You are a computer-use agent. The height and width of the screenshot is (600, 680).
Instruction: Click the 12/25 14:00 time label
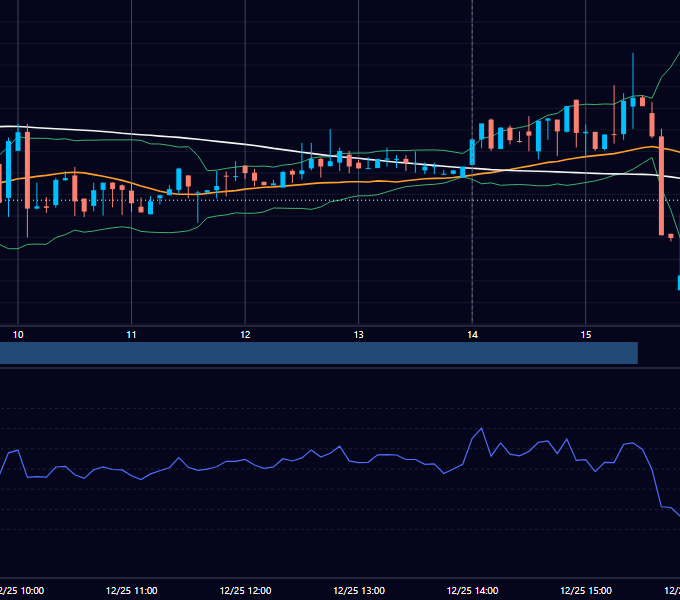[x=473, y=590]
